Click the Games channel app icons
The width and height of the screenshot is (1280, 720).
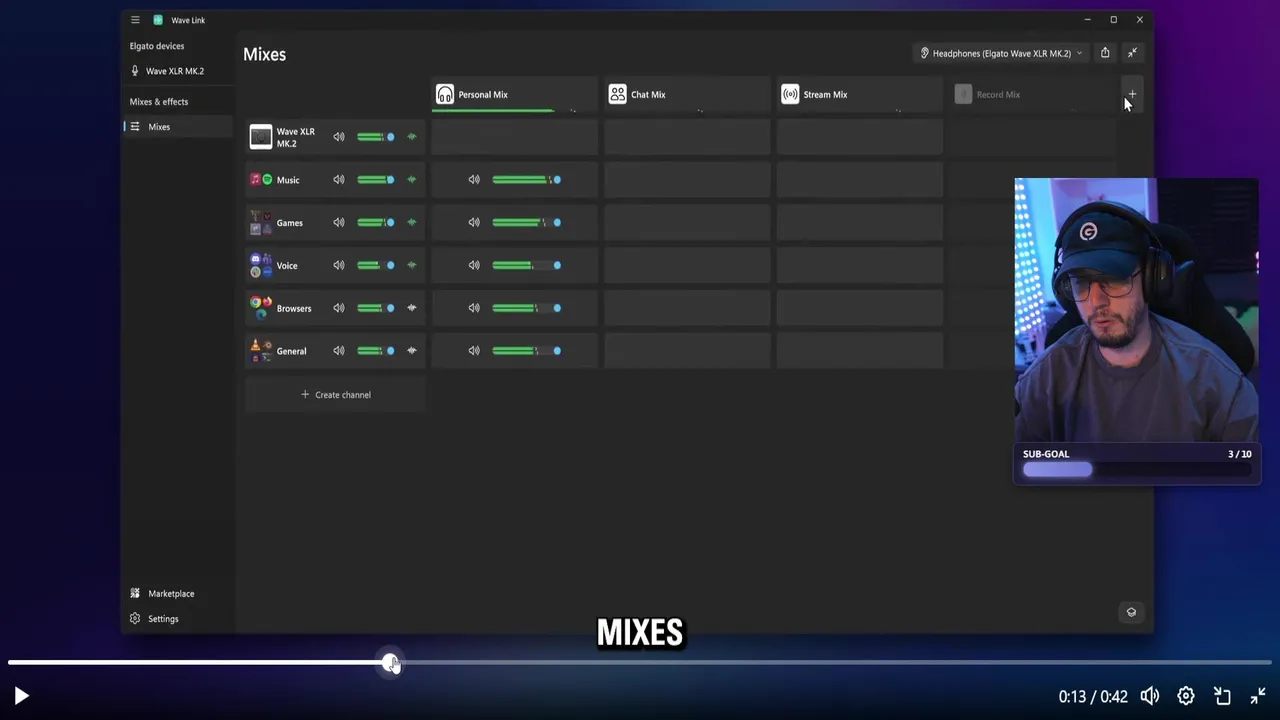[261, 222]
